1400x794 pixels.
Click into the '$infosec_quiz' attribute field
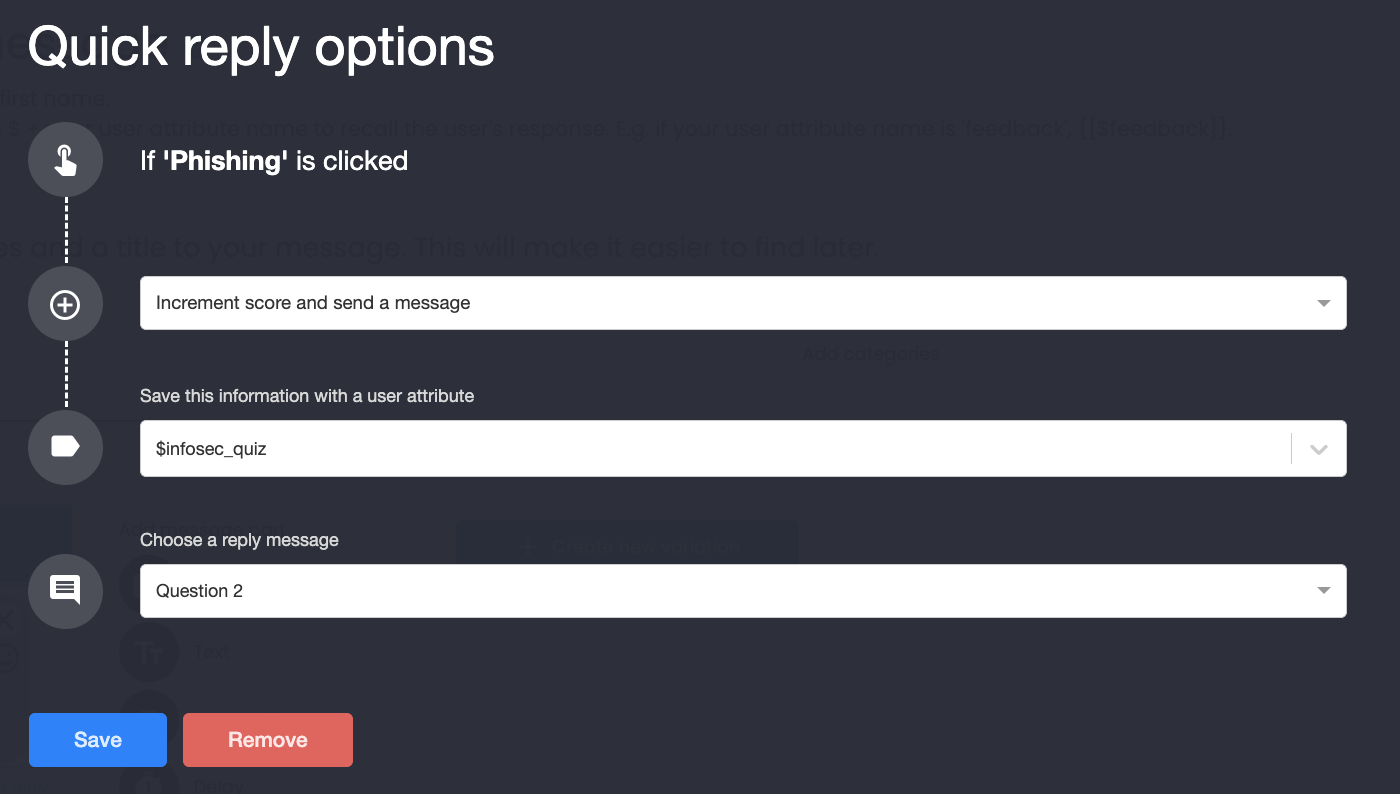point(715,449)
